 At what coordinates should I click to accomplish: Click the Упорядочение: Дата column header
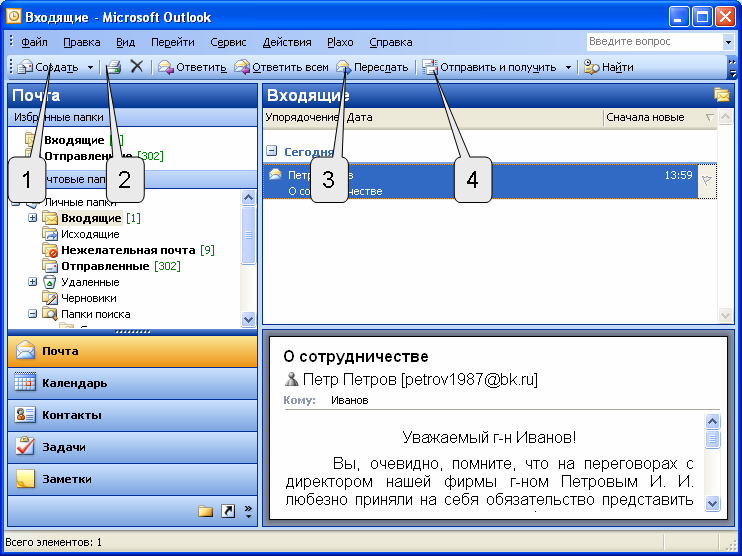pyautogui.click(x=318, y=117)
